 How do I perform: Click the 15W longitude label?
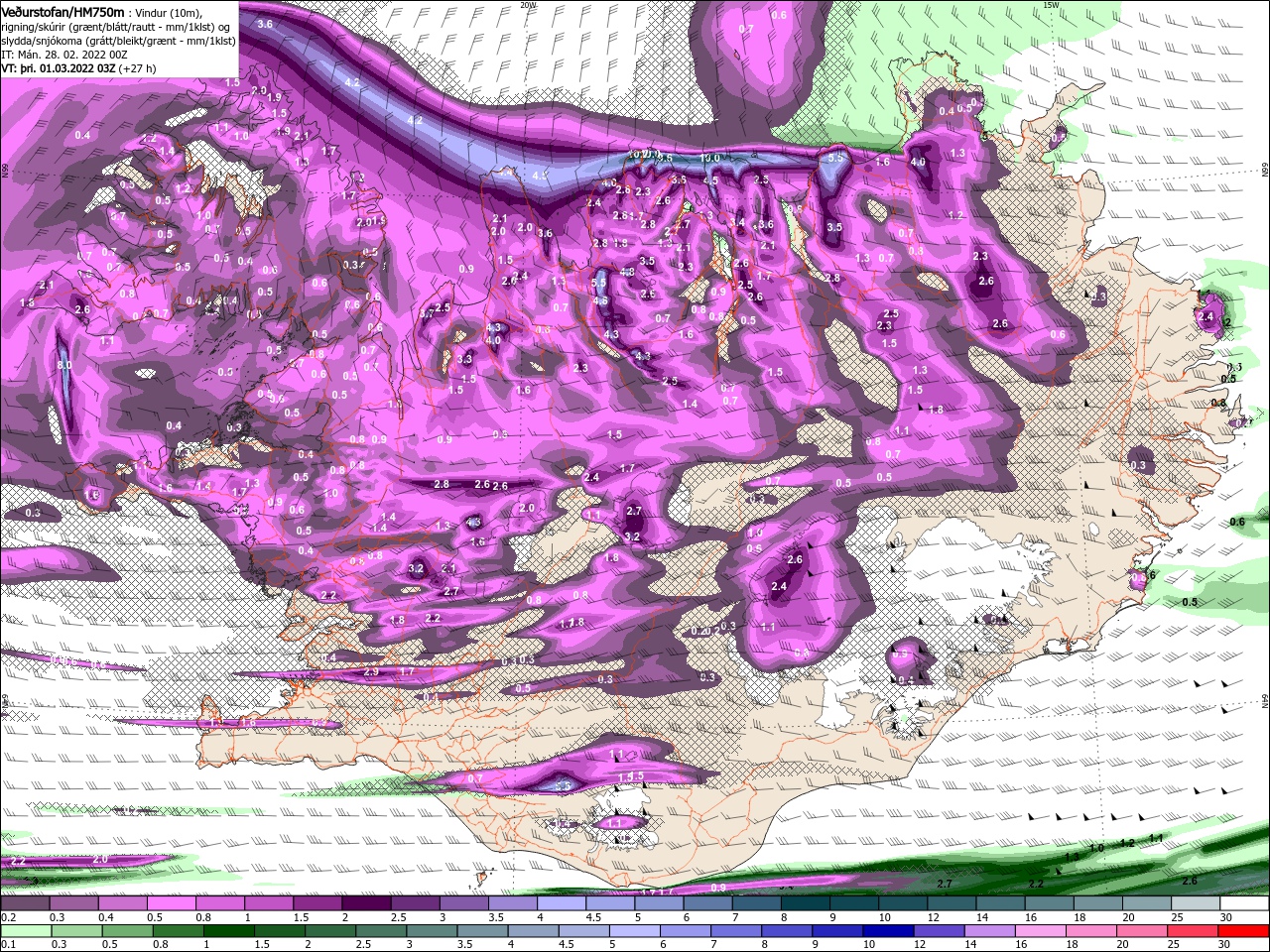point(1051,4)
